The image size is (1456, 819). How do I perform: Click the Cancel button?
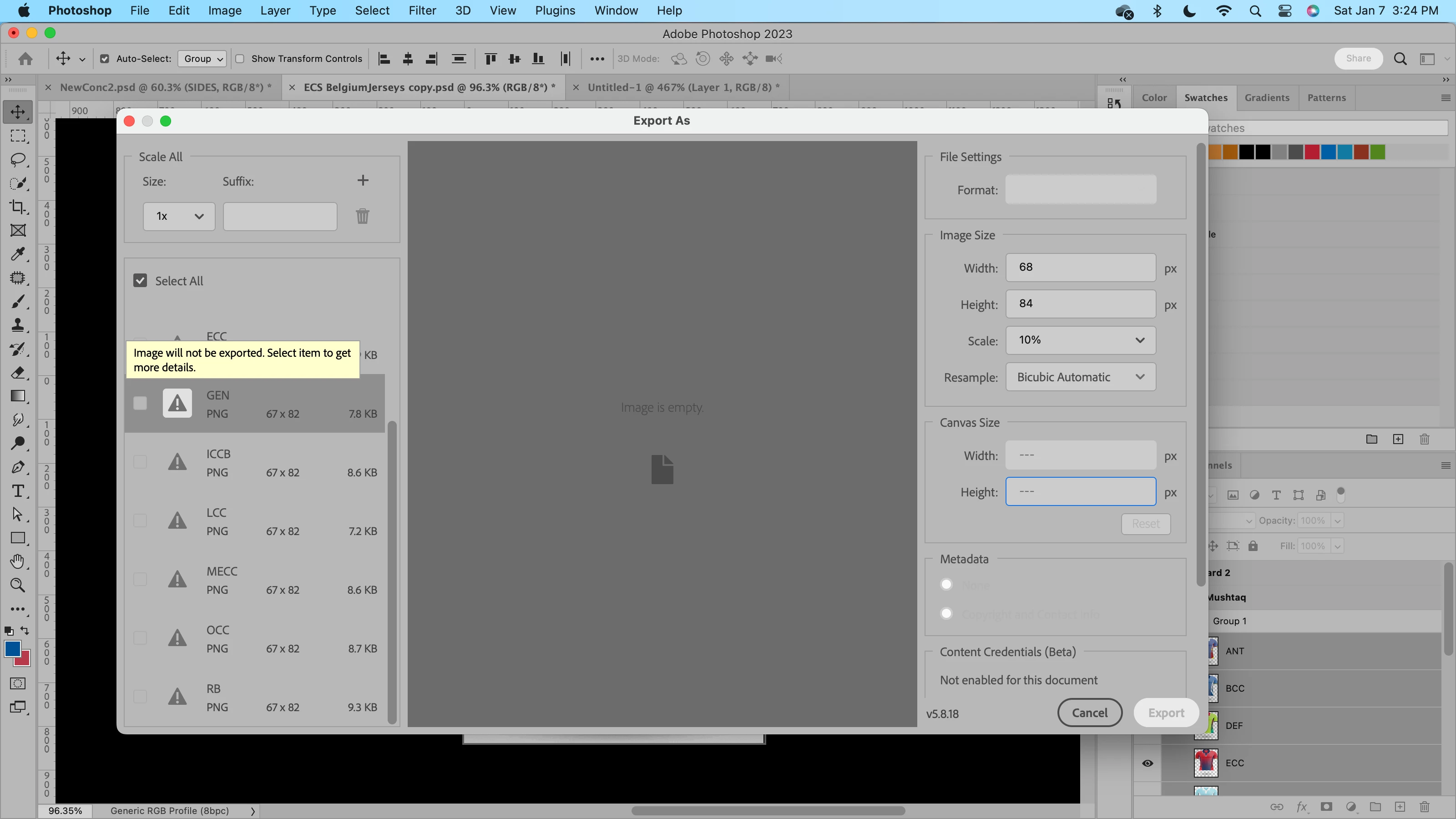tap(1089, 713)
